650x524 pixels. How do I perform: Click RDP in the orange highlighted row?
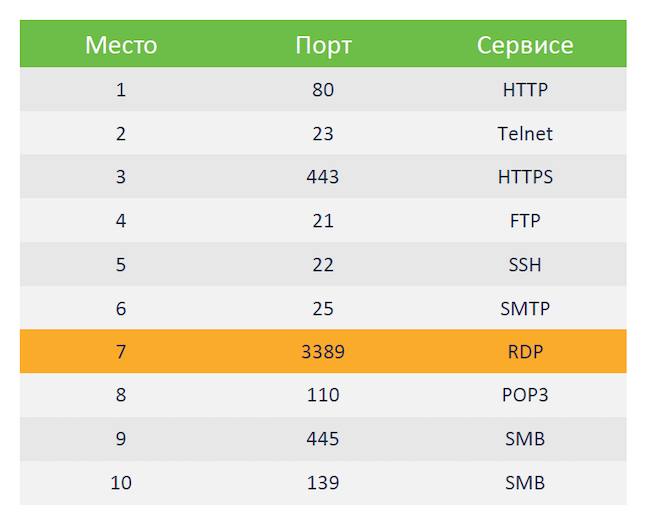click(x=525, y=352)
